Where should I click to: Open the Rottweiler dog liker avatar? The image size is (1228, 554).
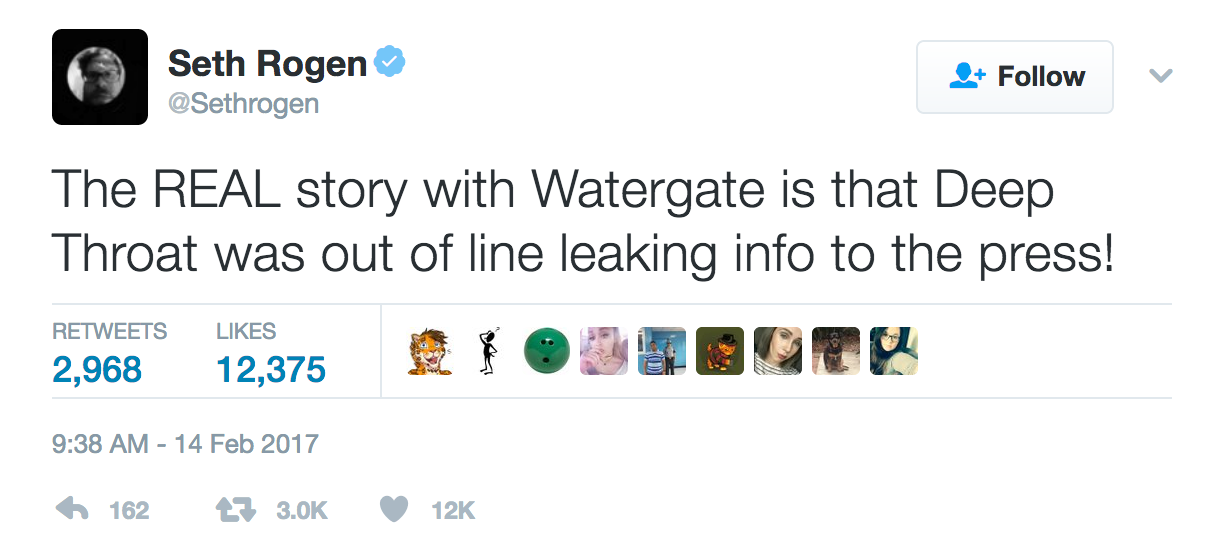click(836, 351)
